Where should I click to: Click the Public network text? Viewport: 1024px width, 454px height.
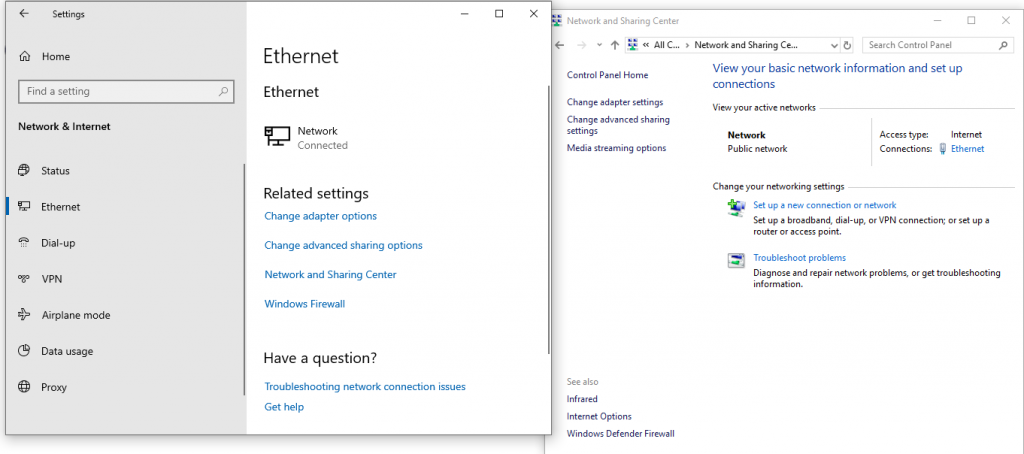pos(758,149)
